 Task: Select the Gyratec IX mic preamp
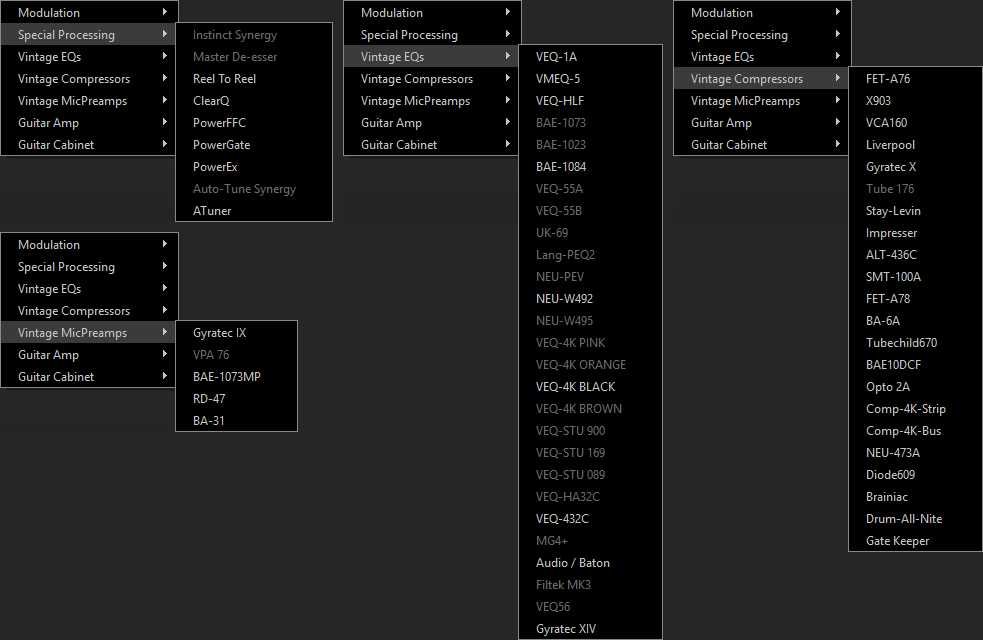tap(236, 333)
